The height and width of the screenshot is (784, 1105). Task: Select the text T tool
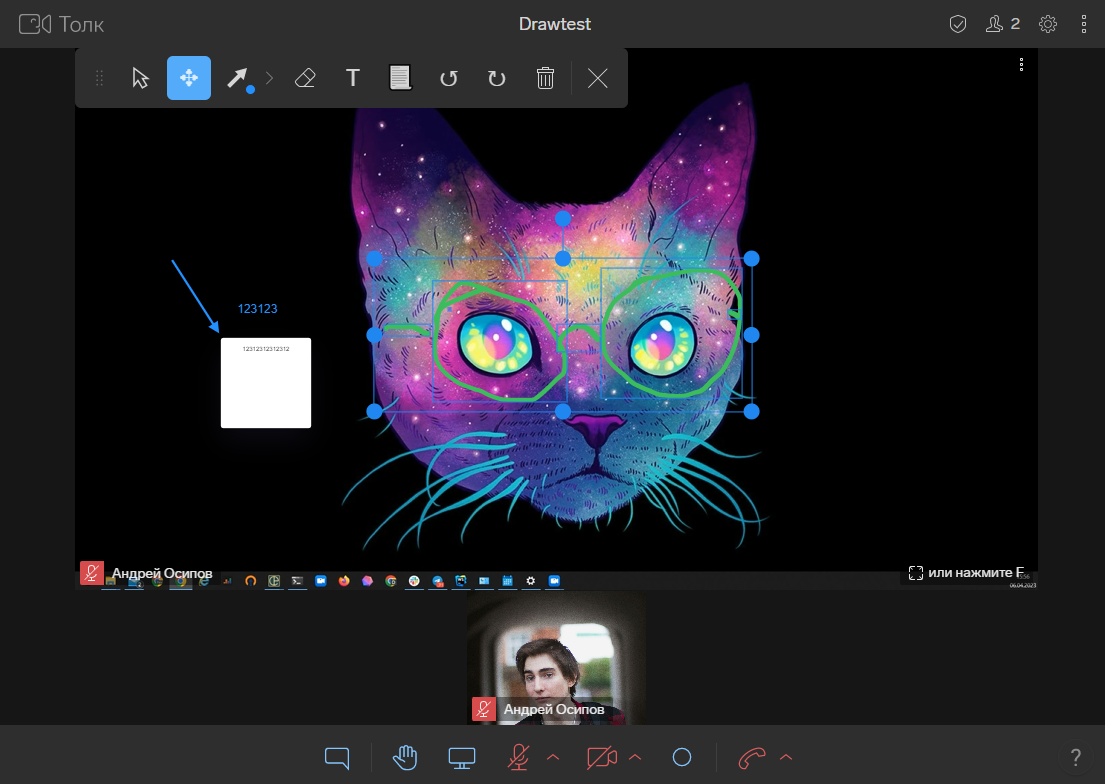coord(353,78)
